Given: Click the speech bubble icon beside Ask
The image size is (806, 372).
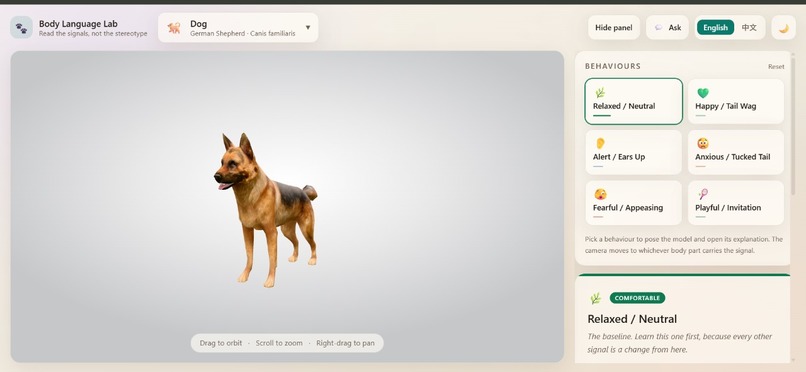Looking at the screenshot, I should [x=659, y=28].
